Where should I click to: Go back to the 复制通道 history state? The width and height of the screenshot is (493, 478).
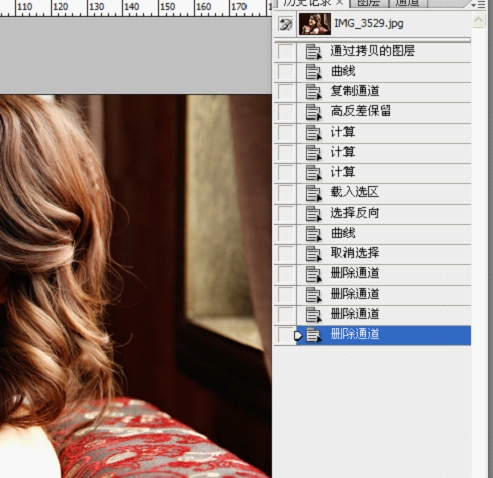point(355,91)
